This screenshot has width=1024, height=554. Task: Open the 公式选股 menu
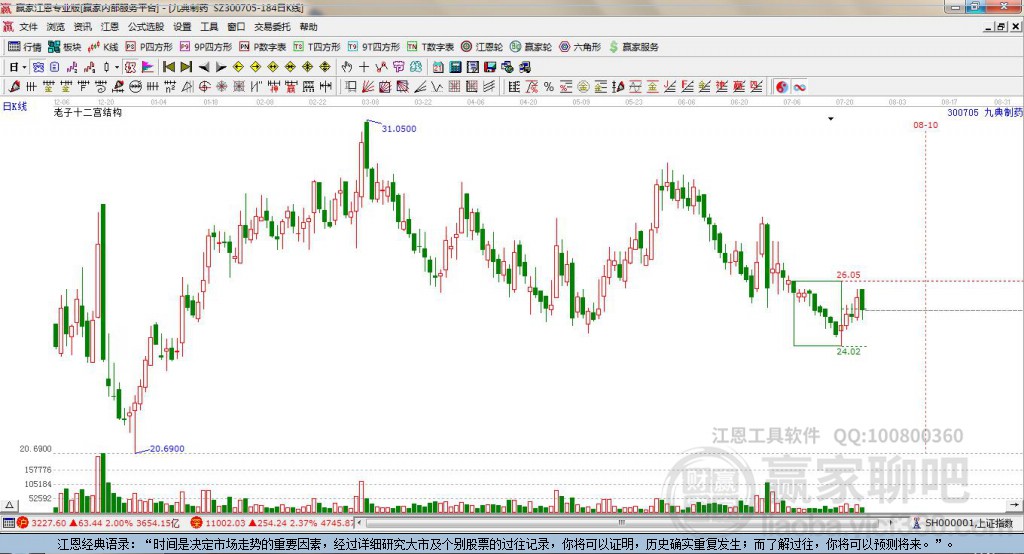tap(146, 27)
